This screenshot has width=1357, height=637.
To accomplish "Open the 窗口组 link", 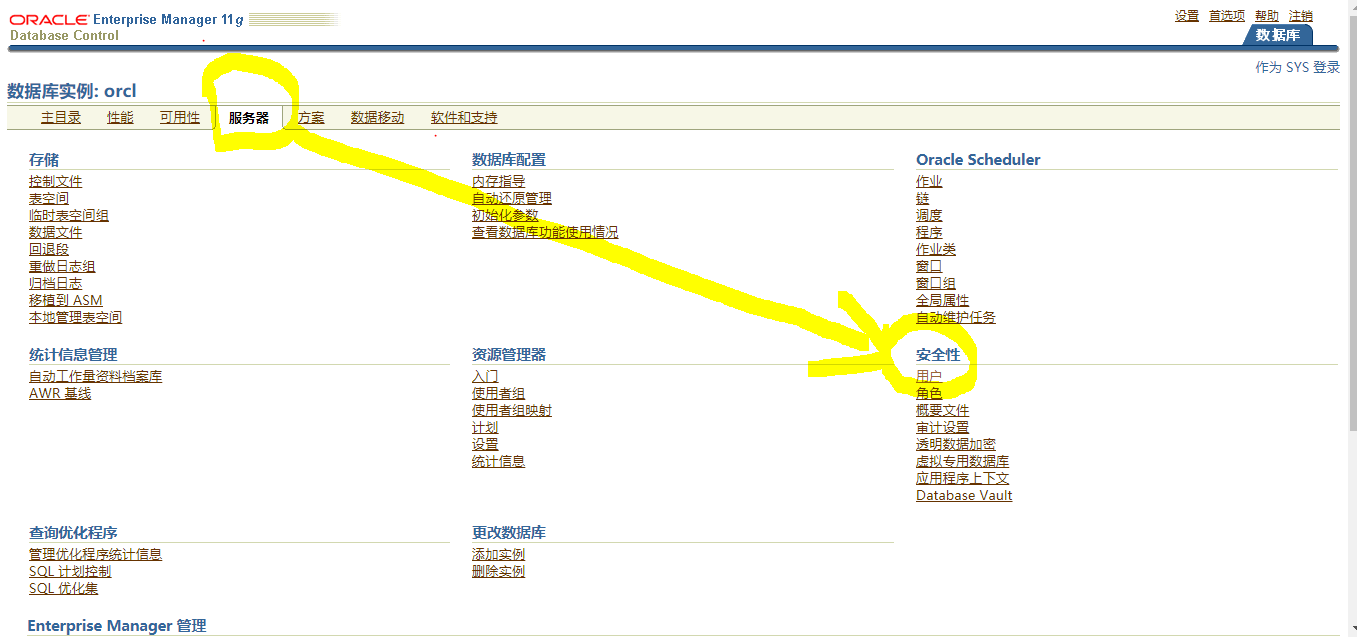I will [936, 283].
